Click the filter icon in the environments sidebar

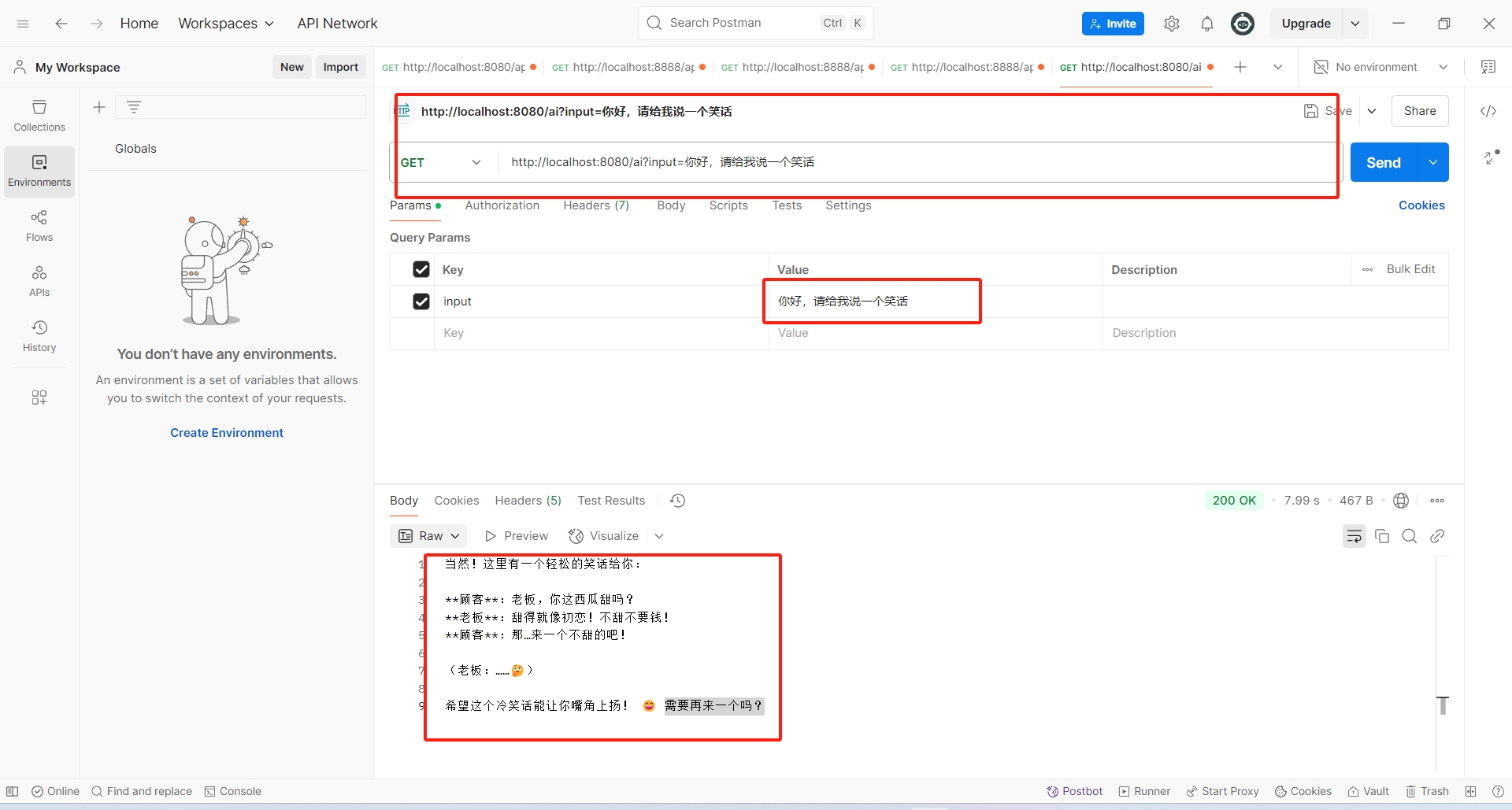(134, 107)
